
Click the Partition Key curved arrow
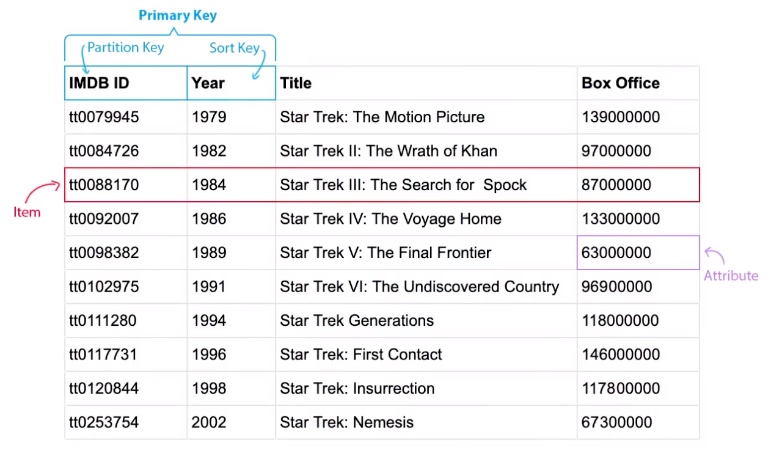click(84, 59)
